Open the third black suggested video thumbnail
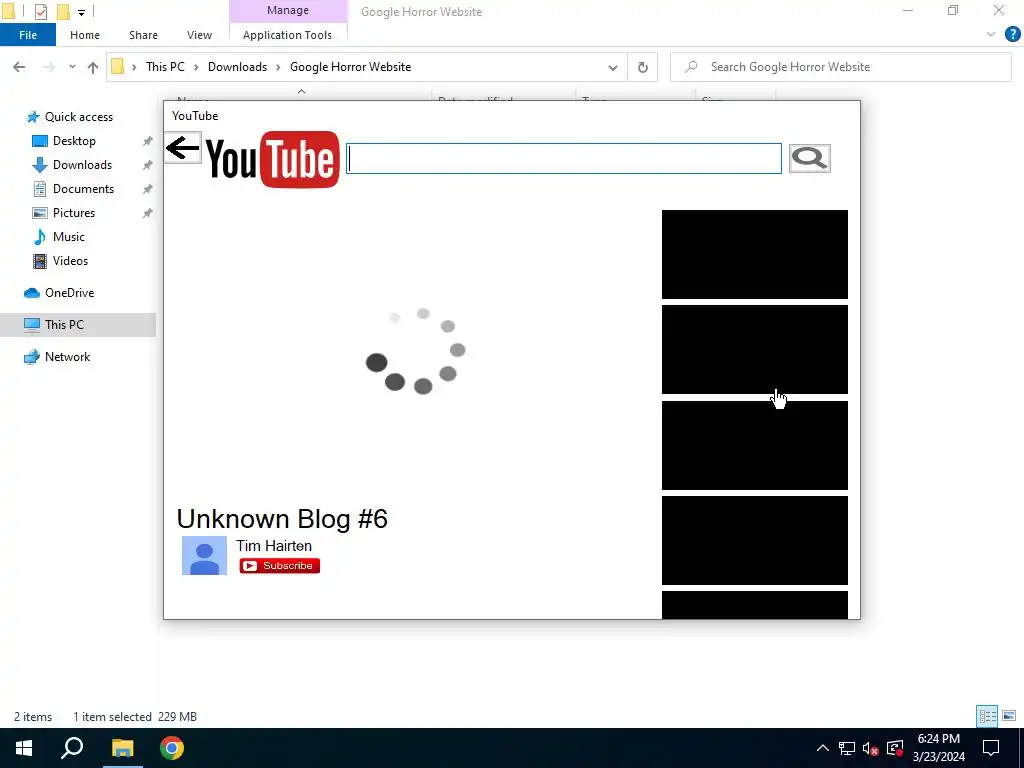 click(x=755, y=445)
